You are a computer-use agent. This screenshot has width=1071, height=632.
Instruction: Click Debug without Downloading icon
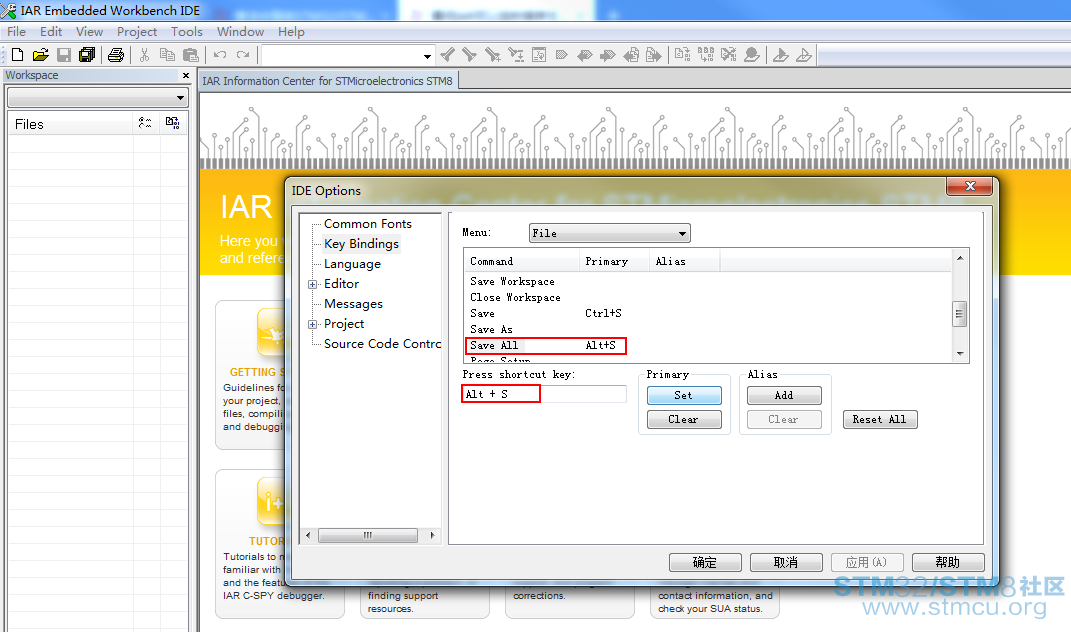click(x=804, y=55)
